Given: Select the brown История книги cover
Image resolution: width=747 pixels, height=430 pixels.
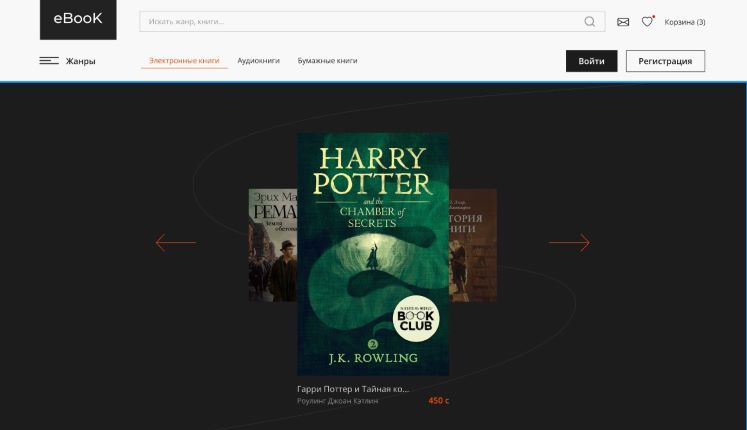Looking at the screenshot, I should pyautogui.click(x=473, y=245).
